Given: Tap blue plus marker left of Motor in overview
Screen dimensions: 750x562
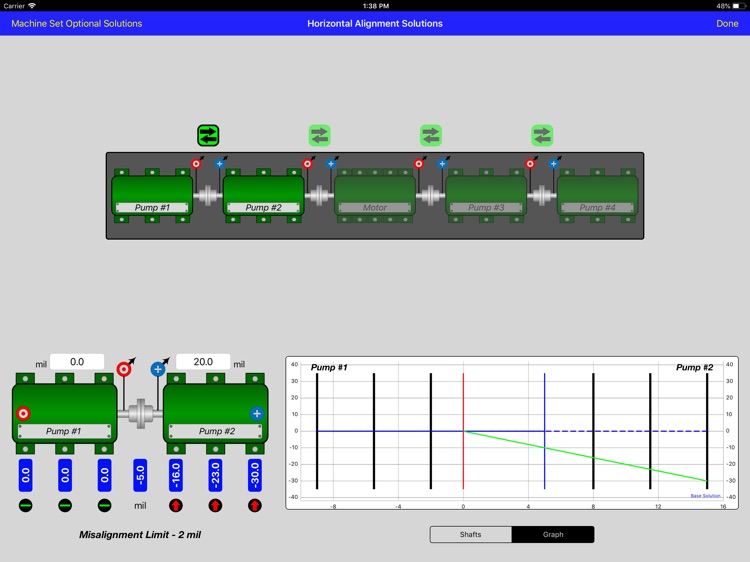Looking at the screenshot, I should (331, 164).
